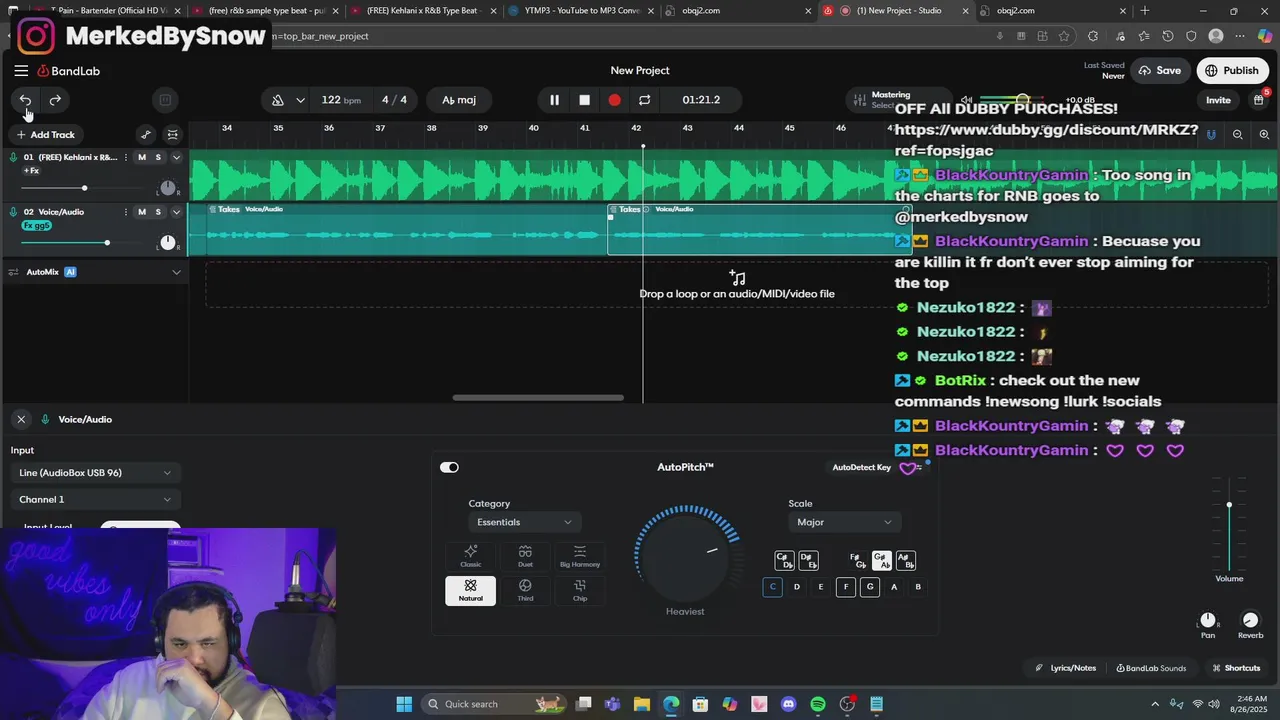Select the Third AutoPitch preset
The height and width of the screenshot is (720, 1280).
[525, 590]
